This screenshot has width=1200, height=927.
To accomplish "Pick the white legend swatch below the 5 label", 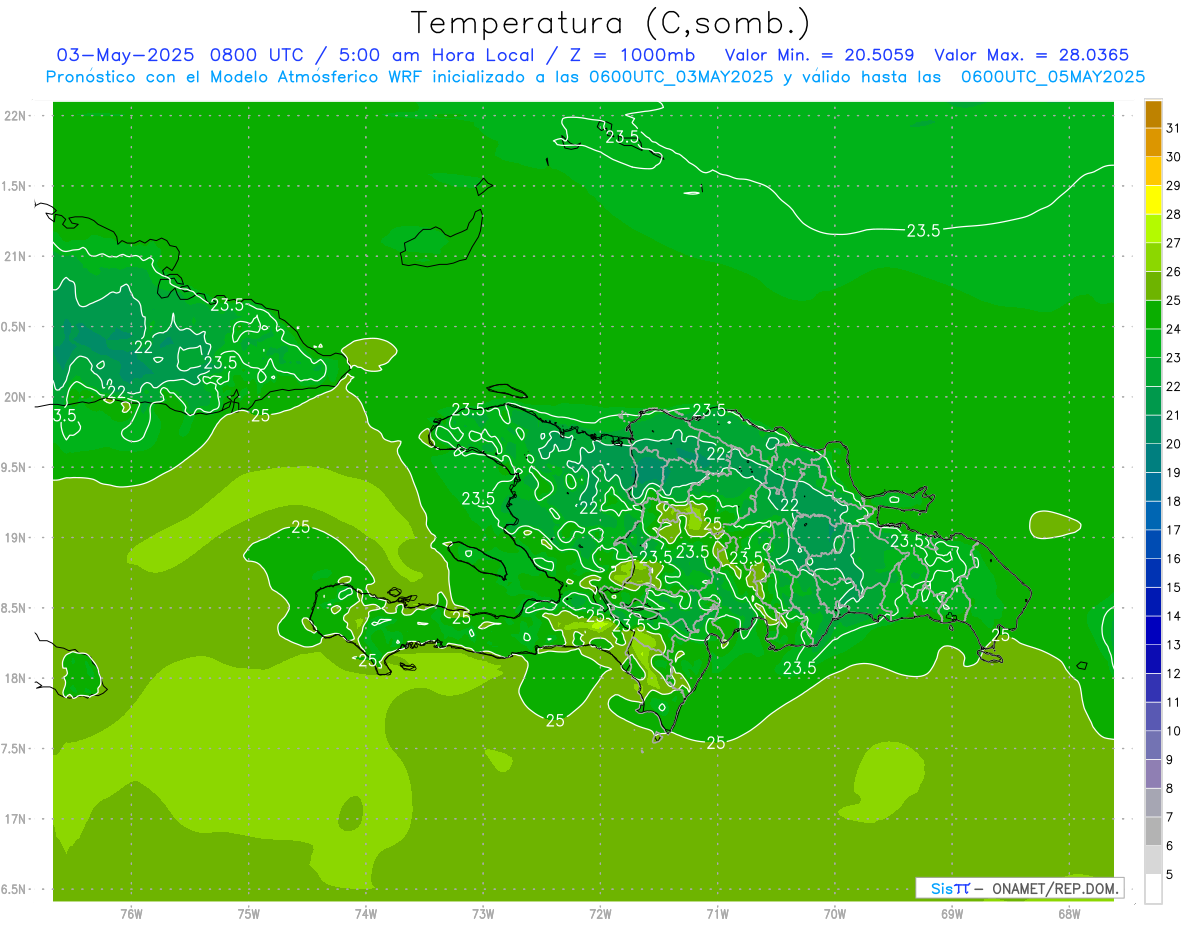I will (1153, 888).
